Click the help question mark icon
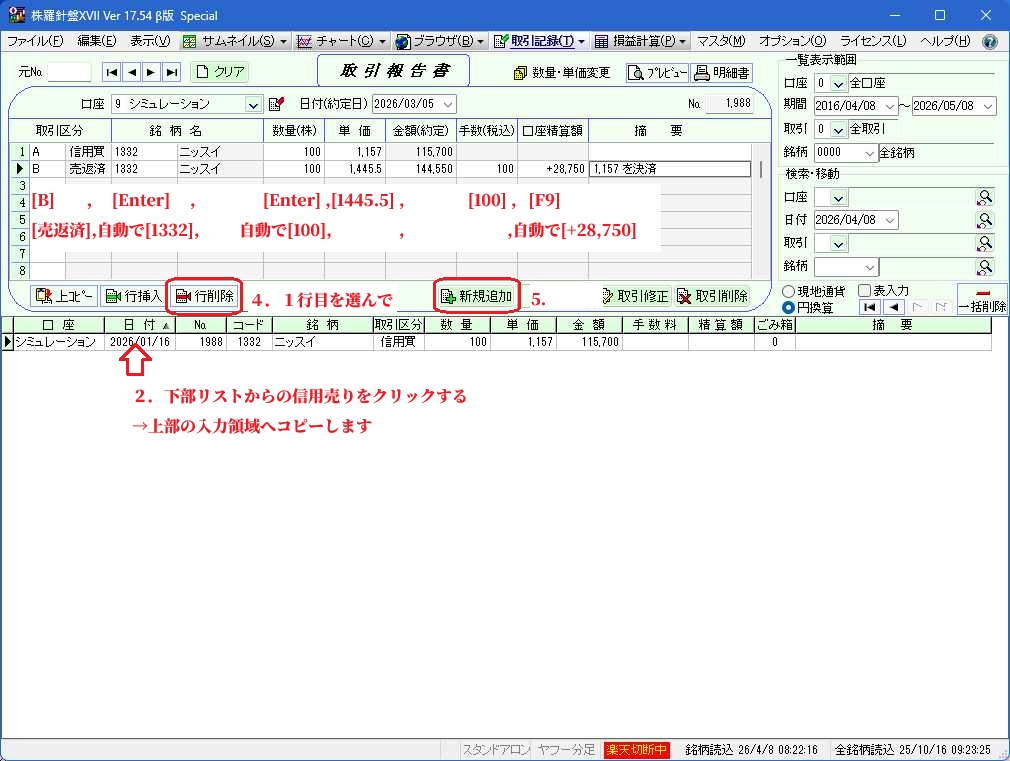This screenshot has width=1010, height=761. [x=990, y=42]
